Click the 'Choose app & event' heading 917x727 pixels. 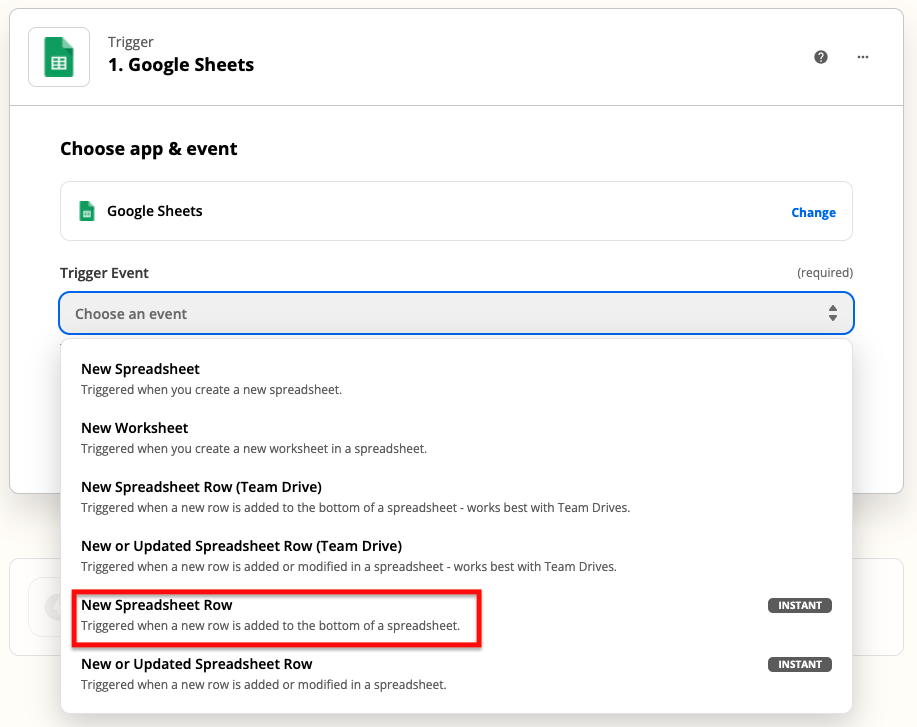(x=149, y=149)
